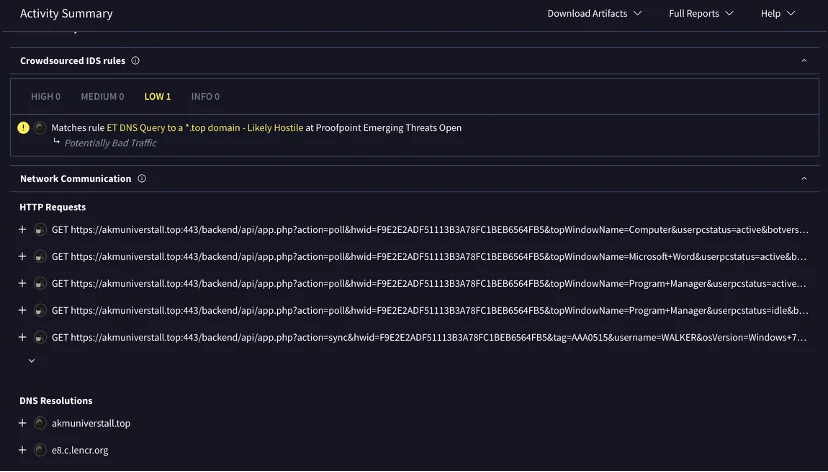Click circular icon beside the action=sync GET request
Viewport: 828px width, 472px height.
click(x=40, y=337)
